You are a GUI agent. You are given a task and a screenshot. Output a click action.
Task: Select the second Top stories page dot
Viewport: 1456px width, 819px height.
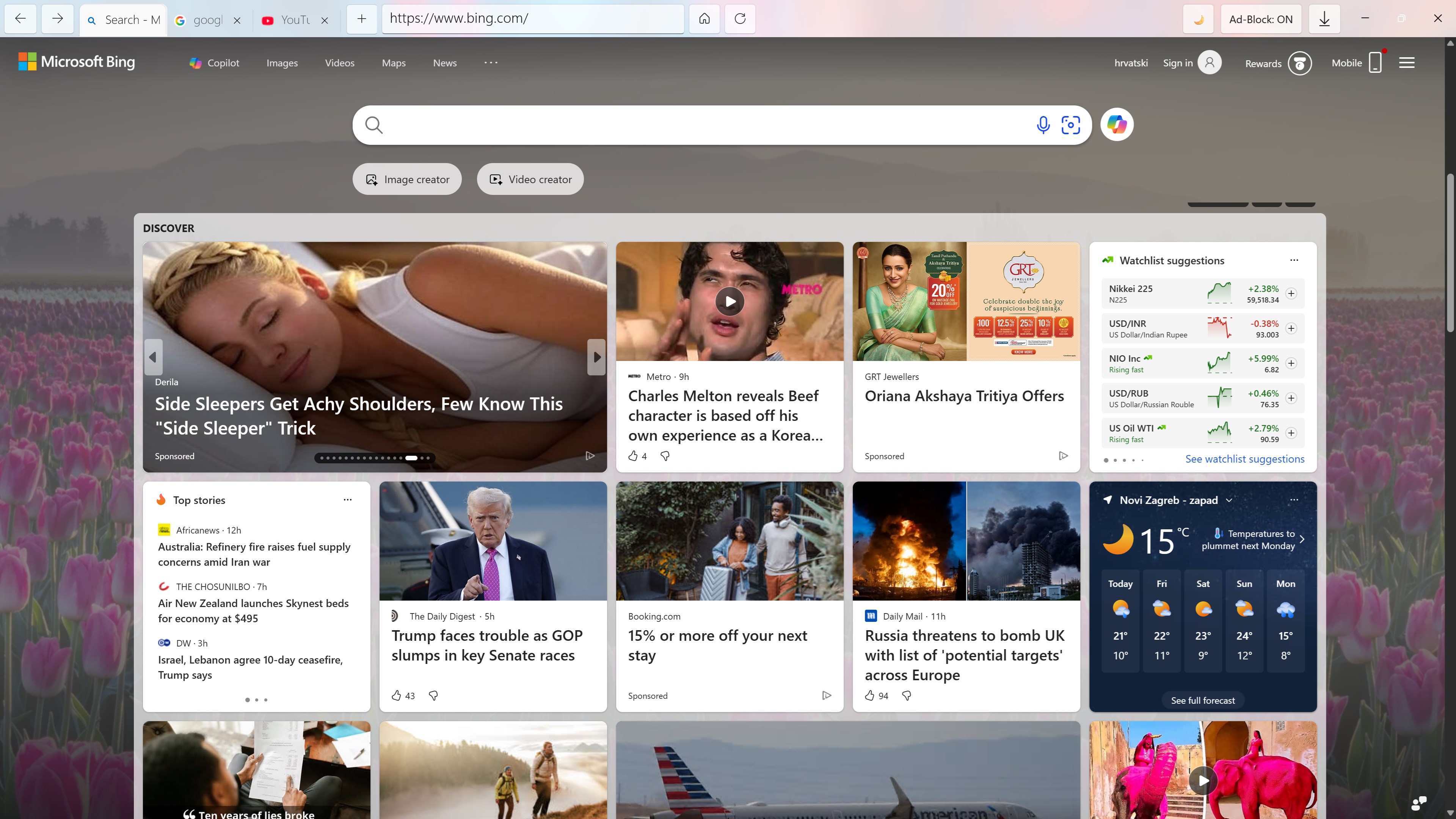[257, 700]
